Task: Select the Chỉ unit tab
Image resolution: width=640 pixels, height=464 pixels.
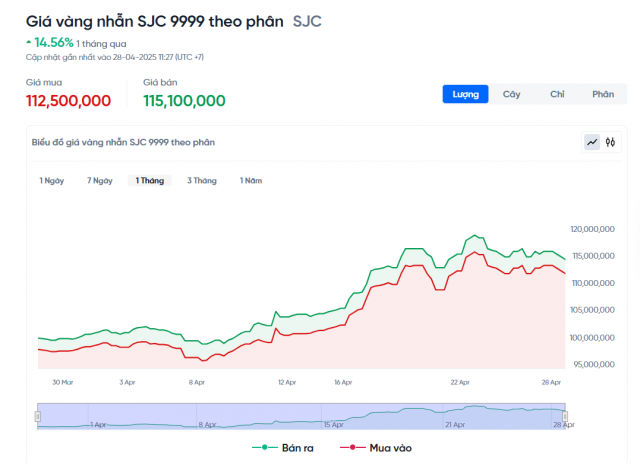Action: pyautogui.click(x=557, y=94)
